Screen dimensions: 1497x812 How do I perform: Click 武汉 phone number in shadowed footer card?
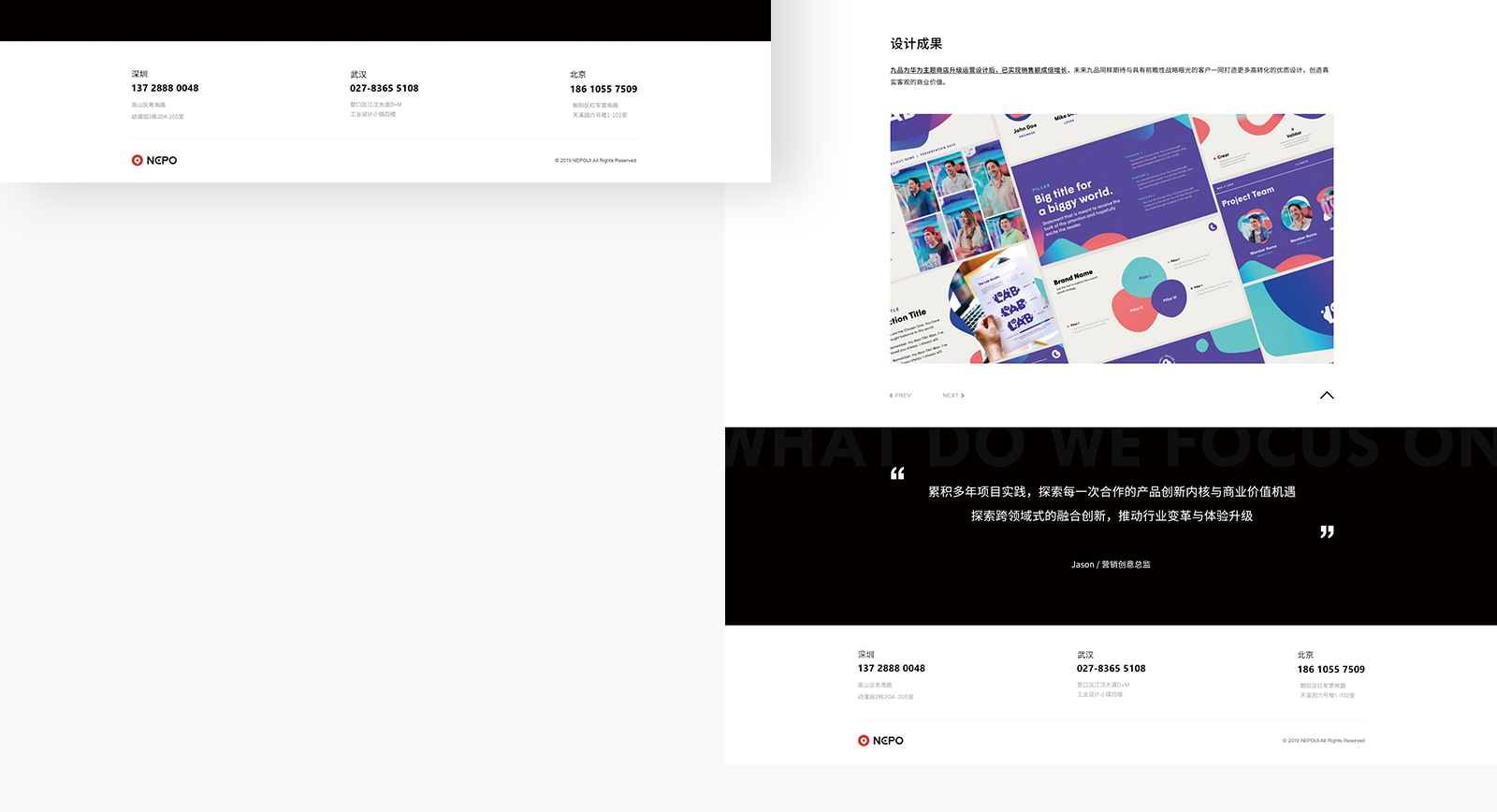[x=384, y=88]
